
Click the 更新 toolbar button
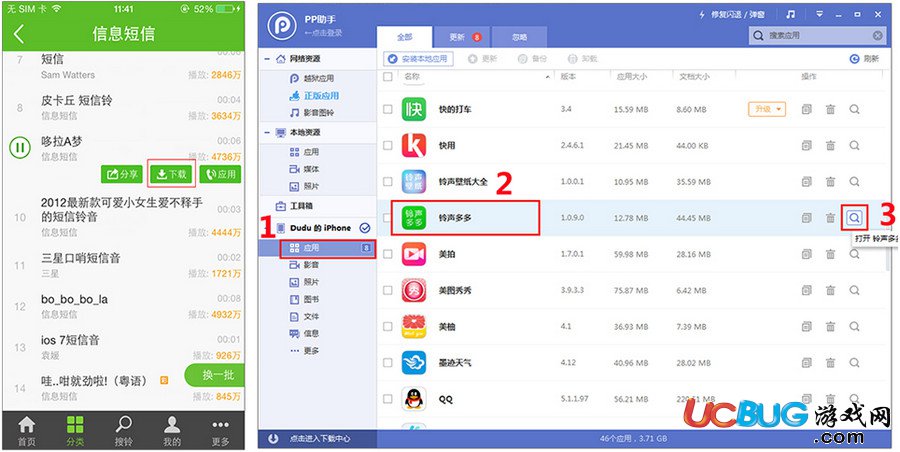tap(483, 59)
